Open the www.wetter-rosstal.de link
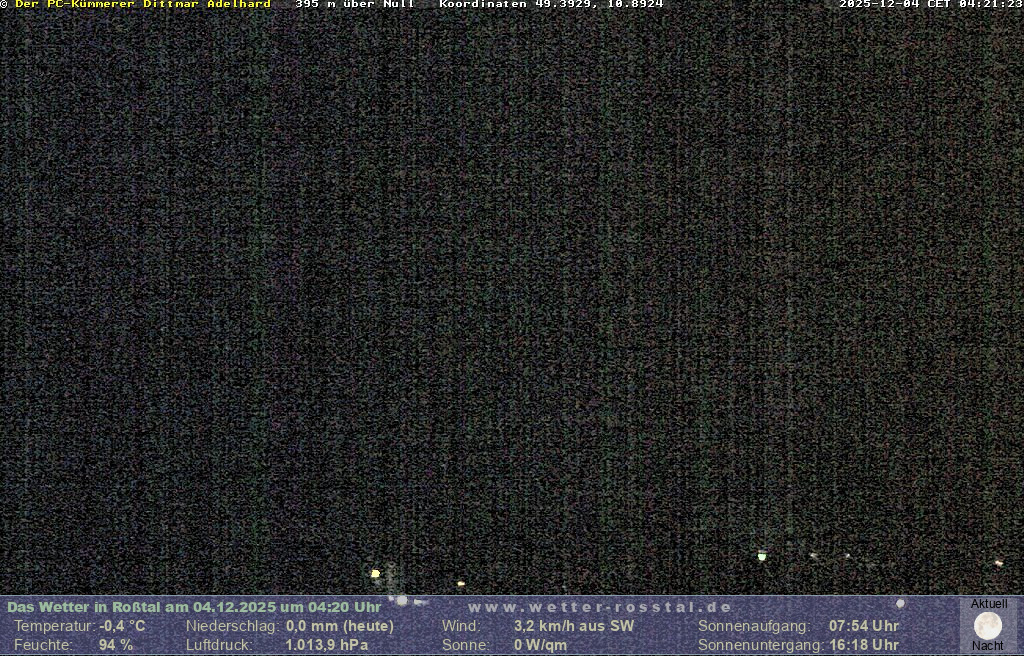This screenshot has height=656, width=1024. [600, 607]
